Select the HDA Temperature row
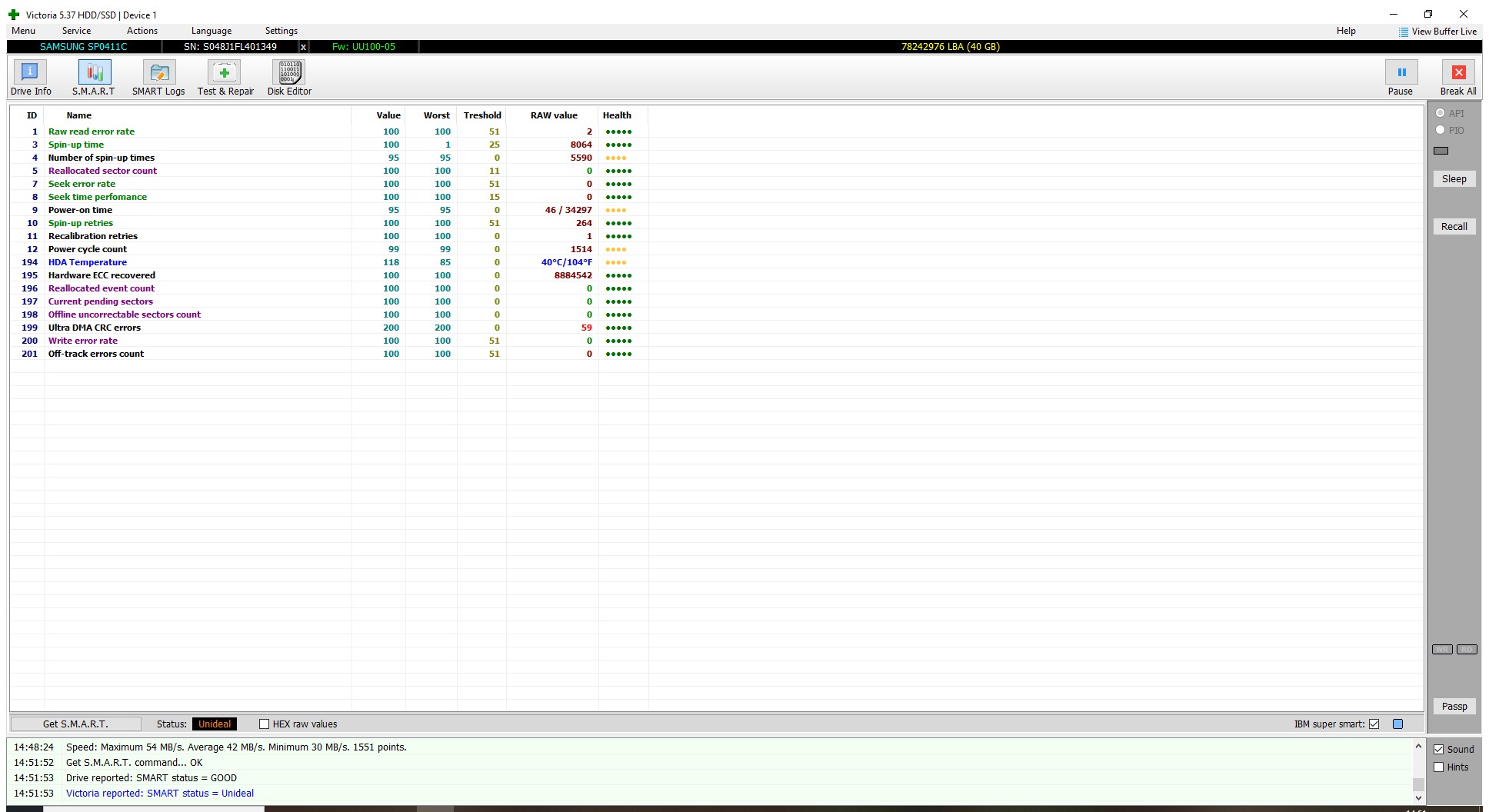Screen dimensions: 1489x812 [x=329, y=262]
